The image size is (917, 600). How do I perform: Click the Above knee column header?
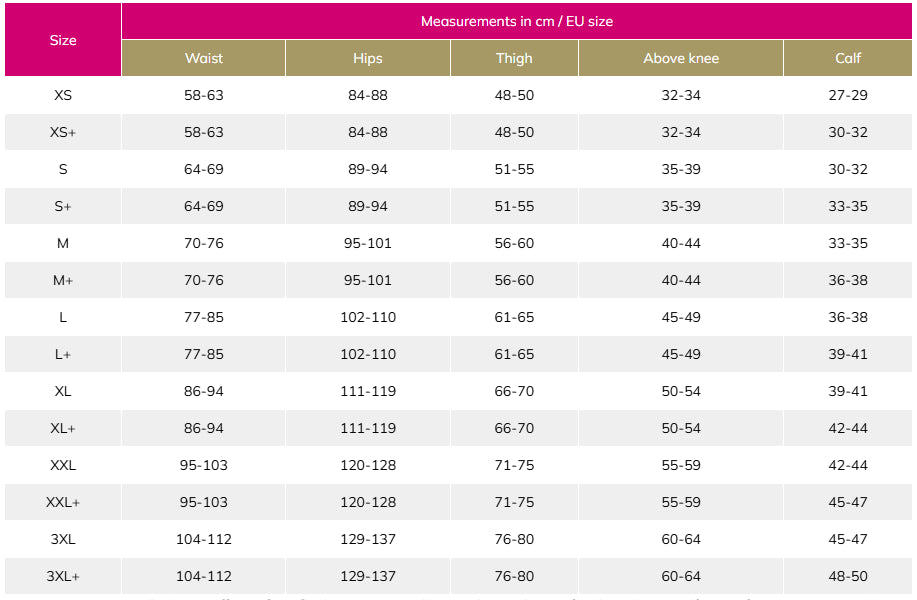tap(681, 58)
